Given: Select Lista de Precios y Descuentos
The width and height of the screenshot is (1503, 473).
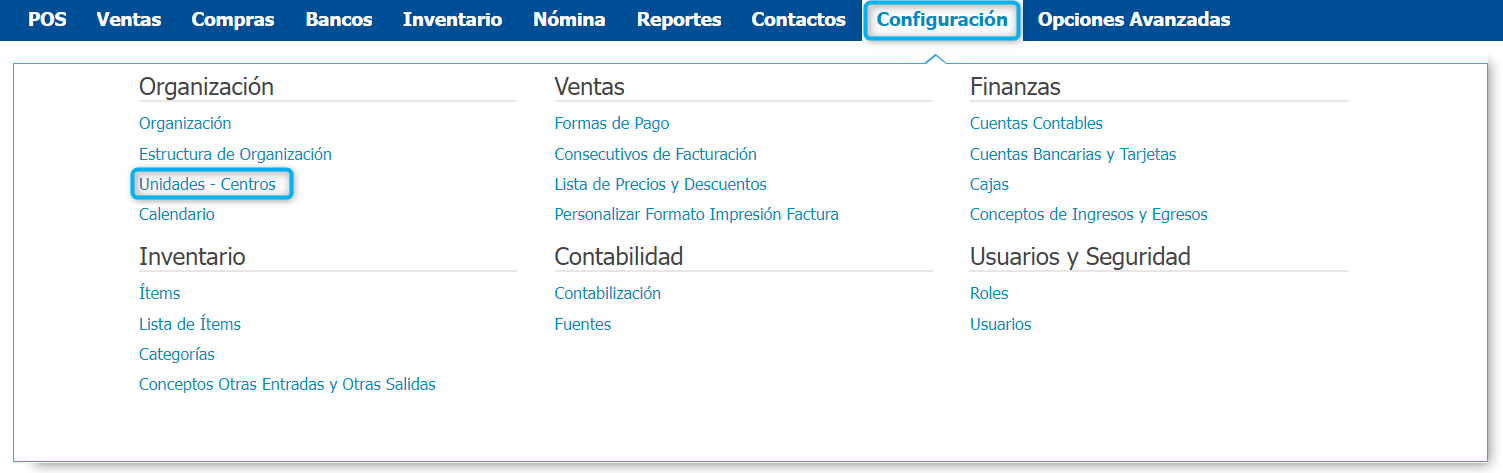Looking at the screenshot, I should [x=660, y=184].
